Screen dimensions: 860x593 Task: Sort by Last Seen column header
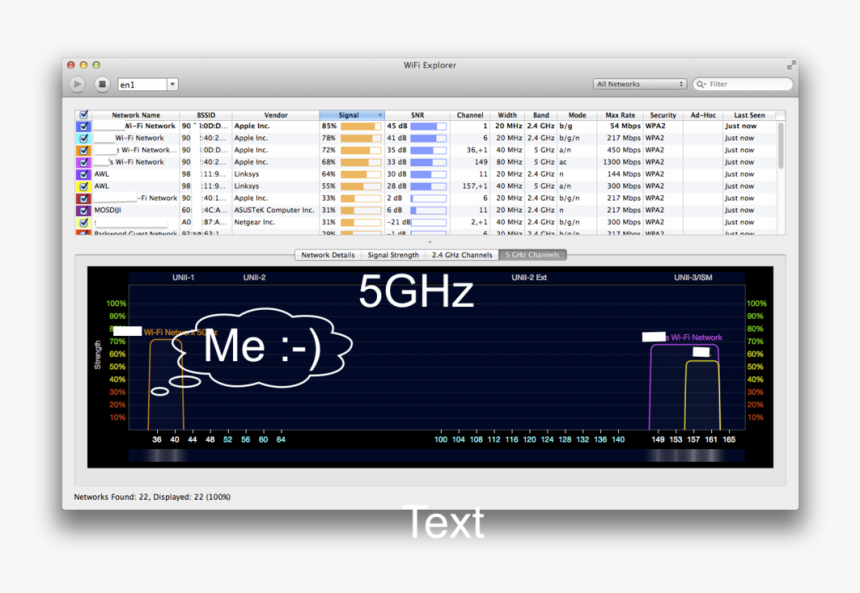click(x=749, y=115)
